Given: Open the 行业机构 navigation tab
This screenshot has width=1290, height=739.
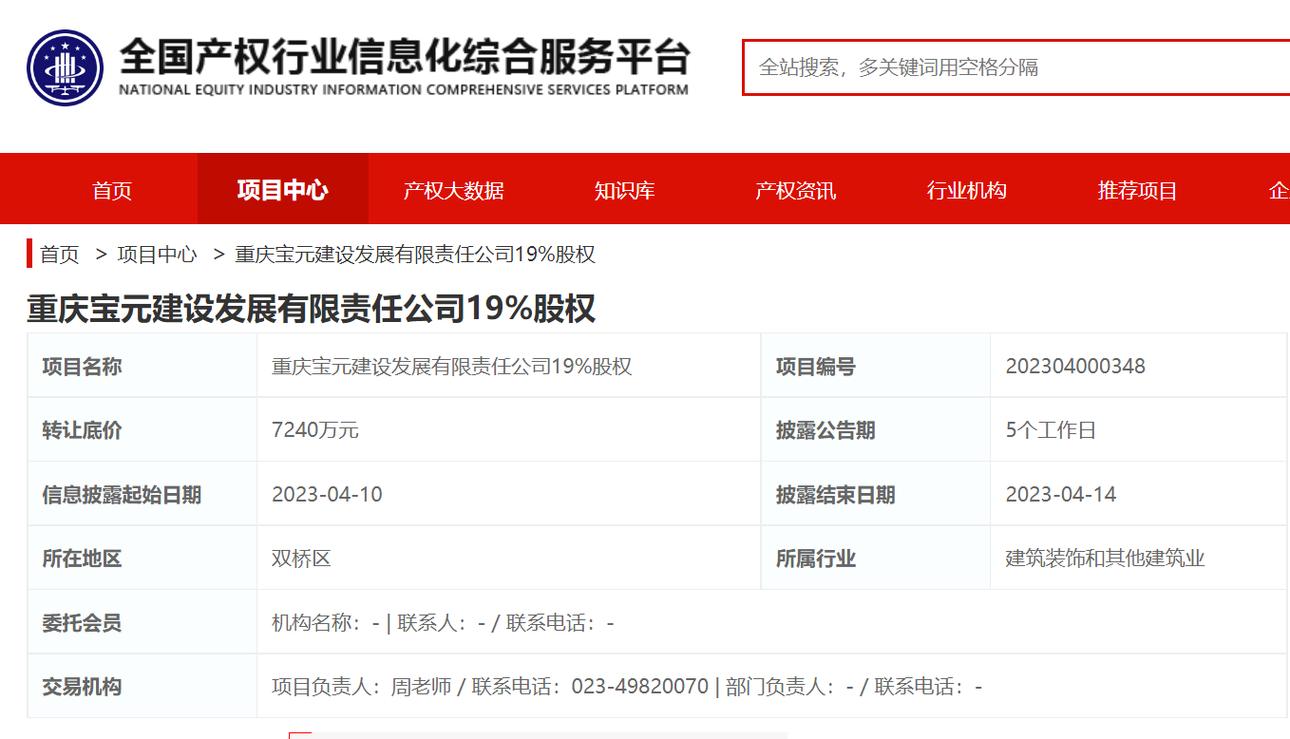Looking at the screenshot, I should [966, 190].
